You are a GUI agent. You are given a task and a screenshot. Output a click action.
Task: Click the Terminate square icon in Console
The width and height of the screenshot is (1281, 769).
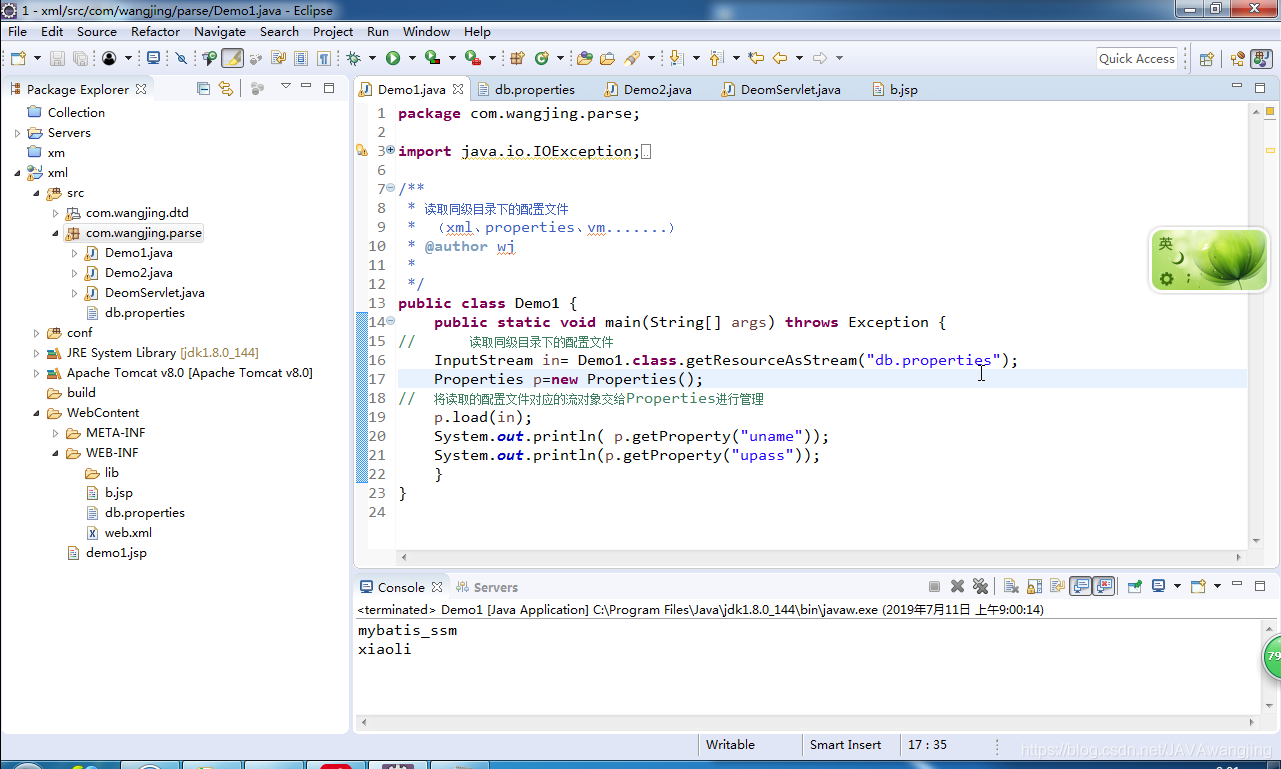click(x=934, y=587)
